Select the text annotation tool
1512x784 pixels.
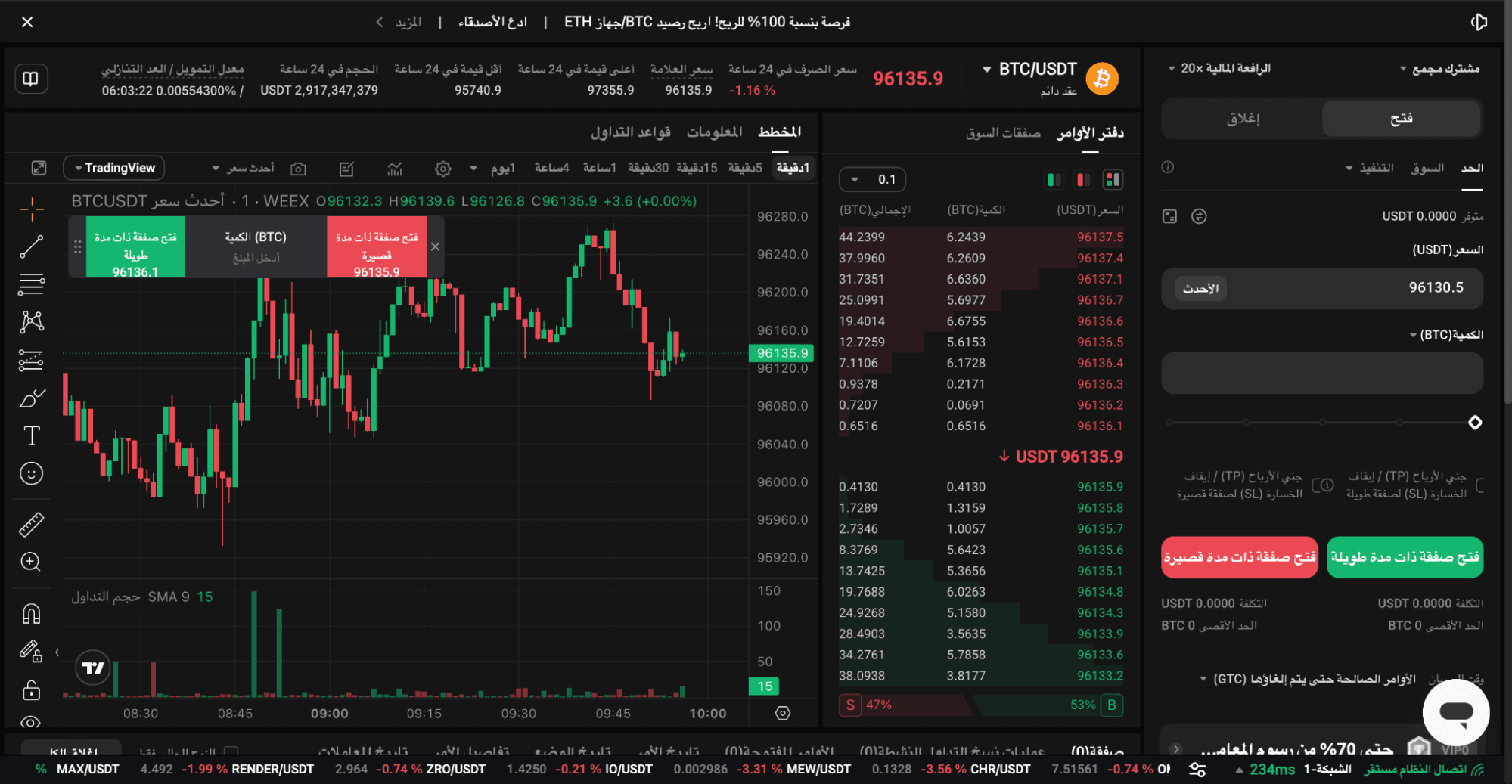click(30, 435)
